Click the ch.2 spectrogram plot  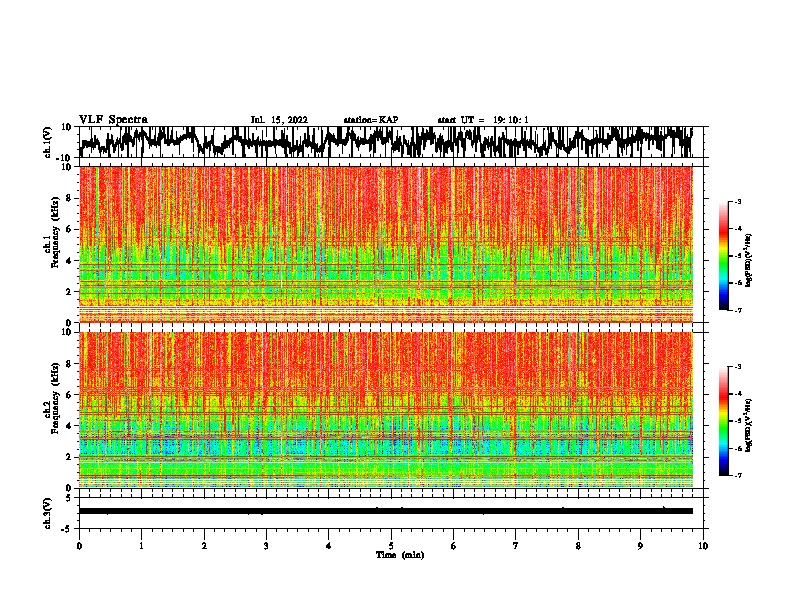click(x=386, y=410)
